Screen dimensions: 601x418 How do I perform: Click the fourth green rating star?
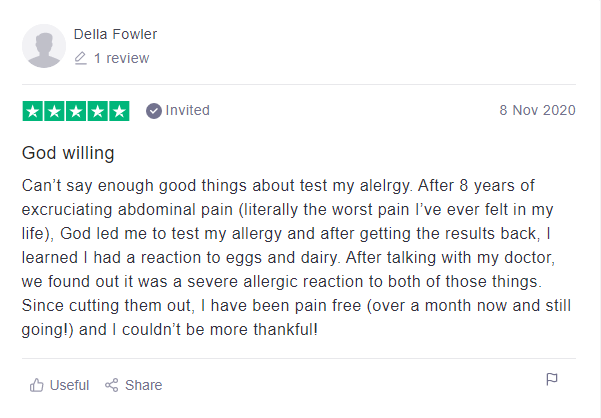tap(98, 111)
